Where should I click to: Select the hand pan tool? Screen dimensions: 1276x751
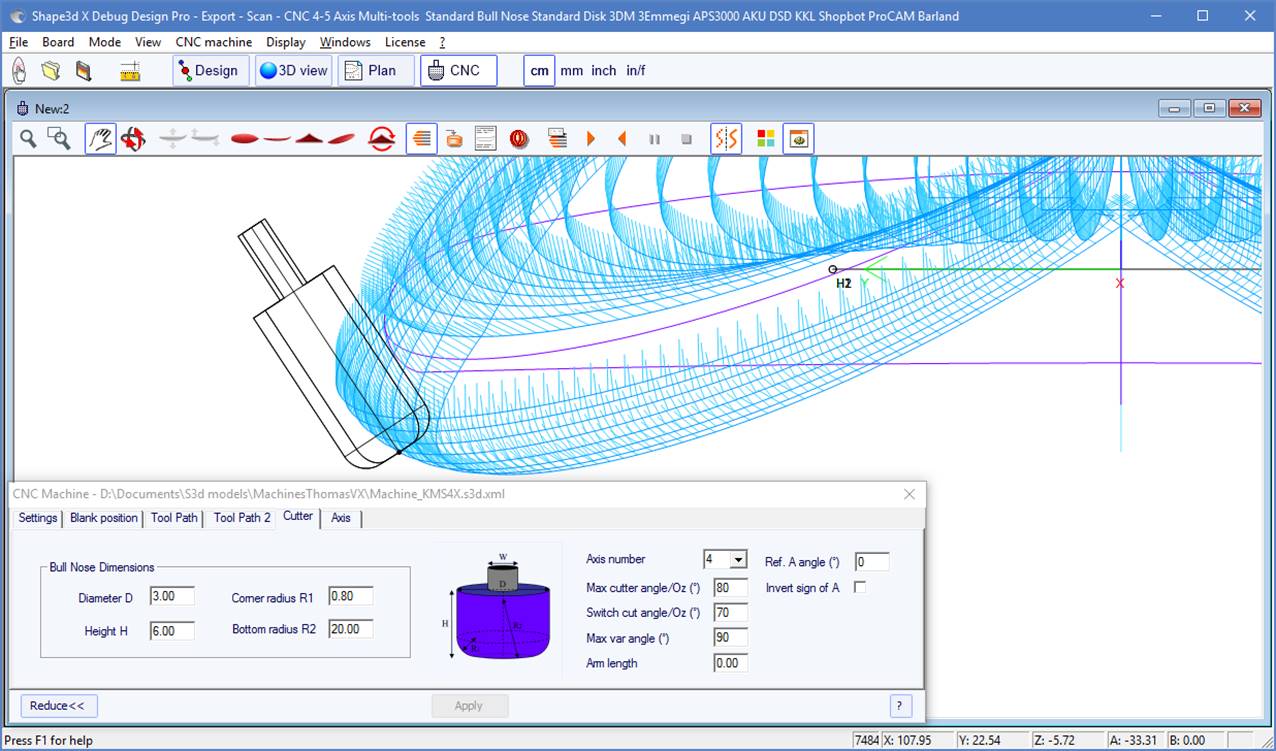pos(100,139)
